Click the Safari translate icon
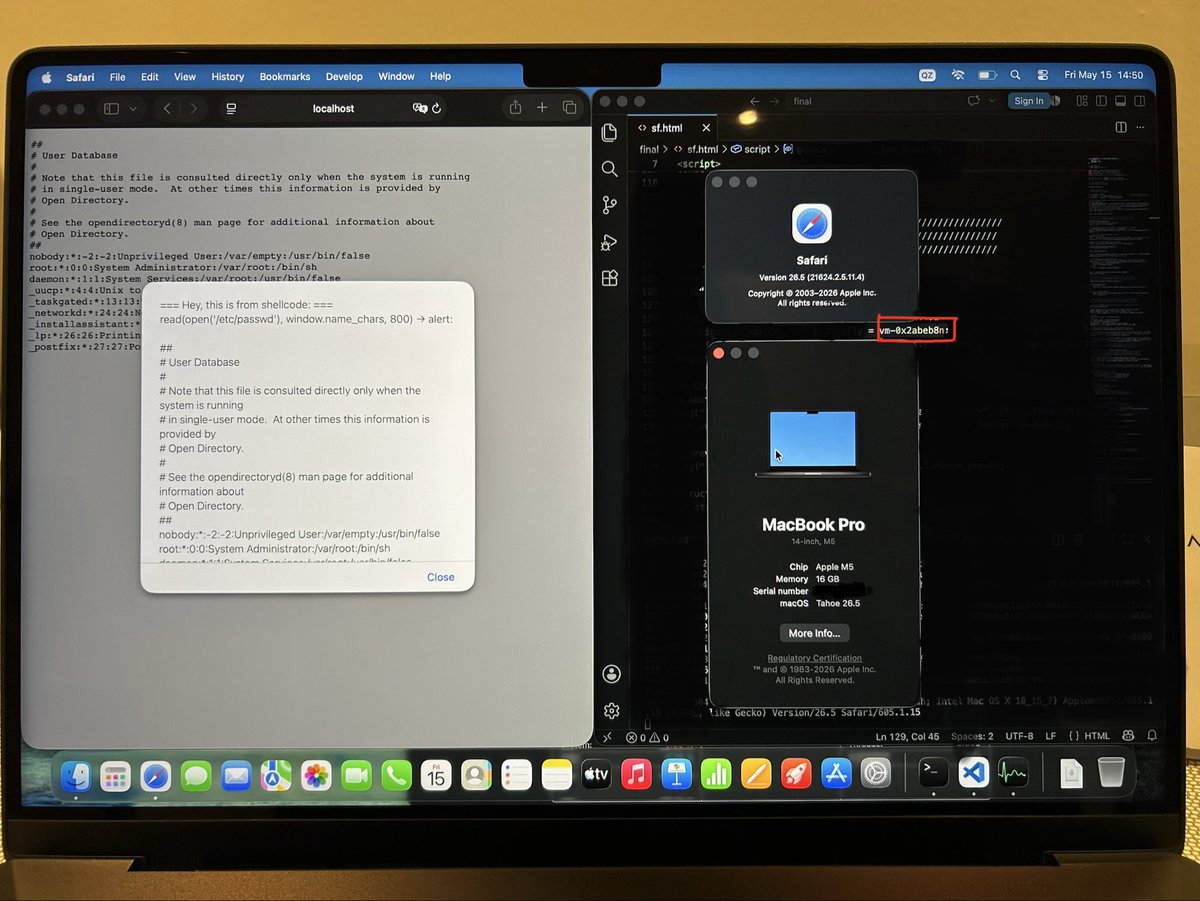Viewport: 1200px width, 901px height. click(x=420, y=108)
